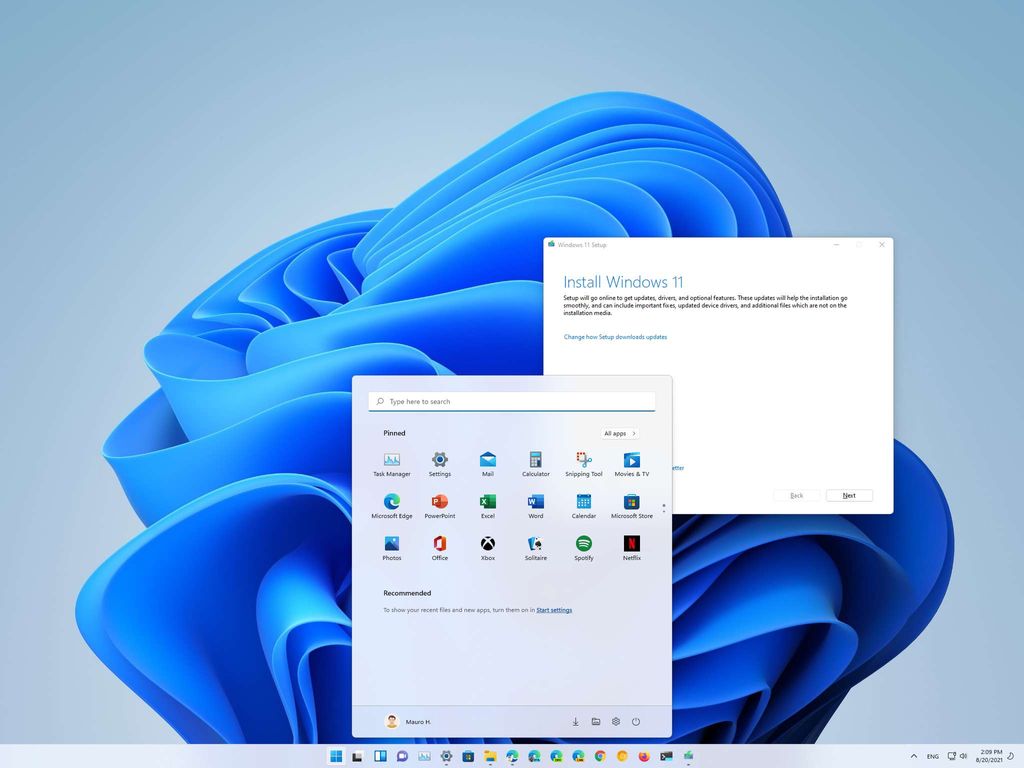The image size is (1024, 768).
Task: Launch Firefox from the taskbar
Action: [x=642, y=757]
